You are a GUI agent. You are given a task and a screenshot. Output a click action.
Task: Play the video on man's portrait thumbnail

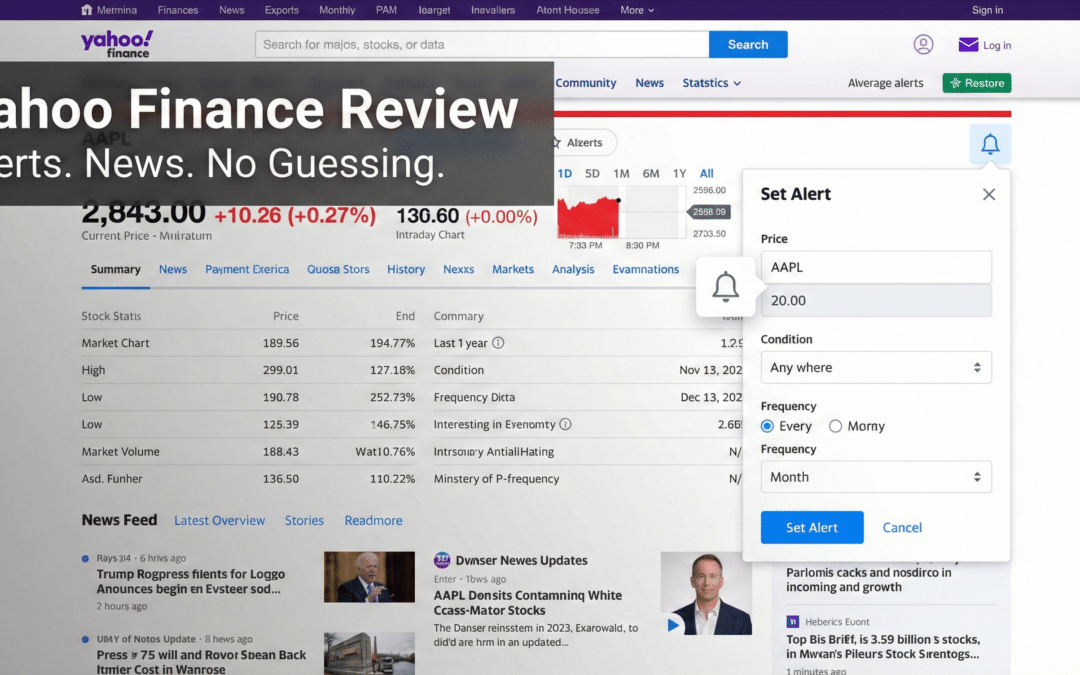(x=673, y=625)
